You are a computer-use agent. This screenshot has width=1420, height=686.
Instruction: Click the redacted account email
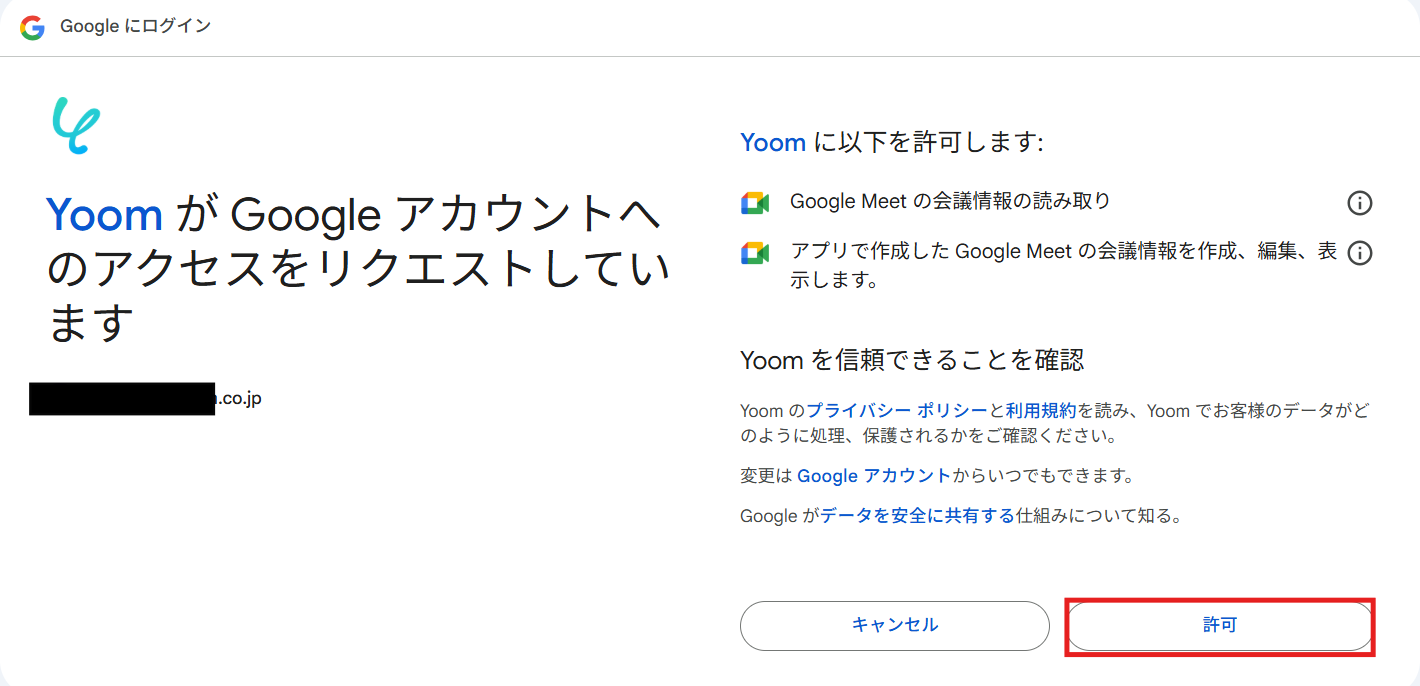146,398
